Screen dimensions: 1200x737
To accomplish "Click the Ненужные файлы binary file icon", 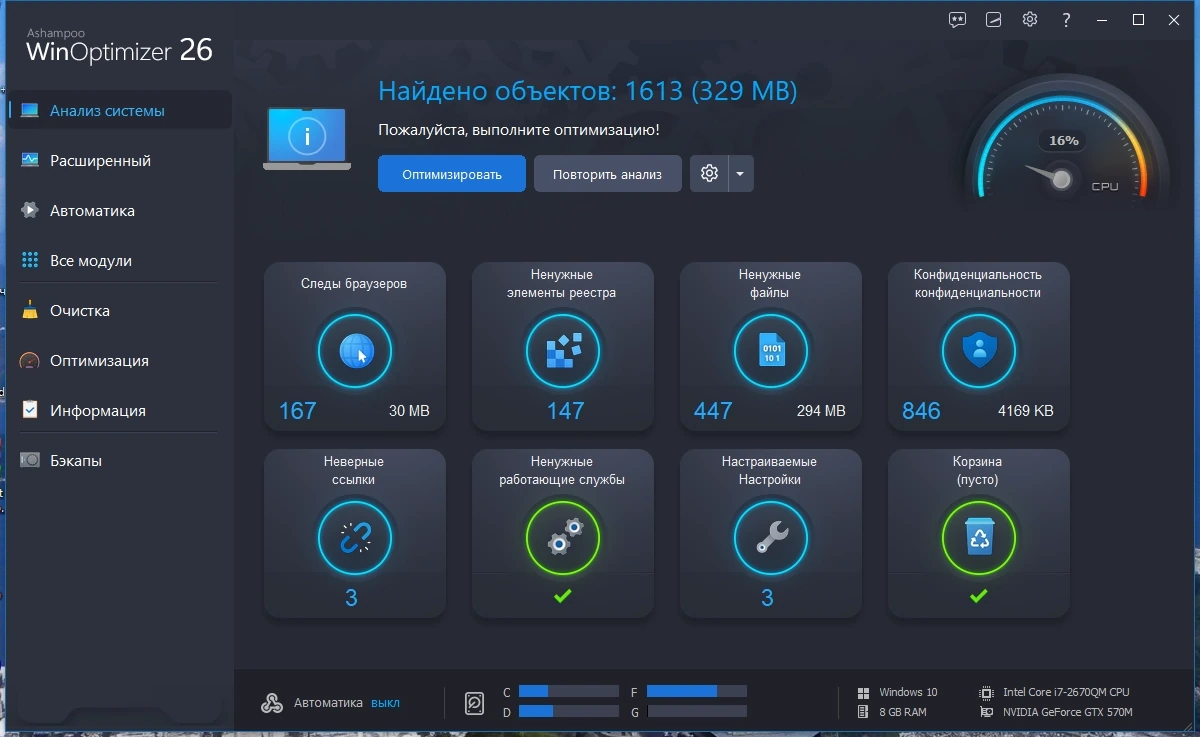I will point(771,352).
